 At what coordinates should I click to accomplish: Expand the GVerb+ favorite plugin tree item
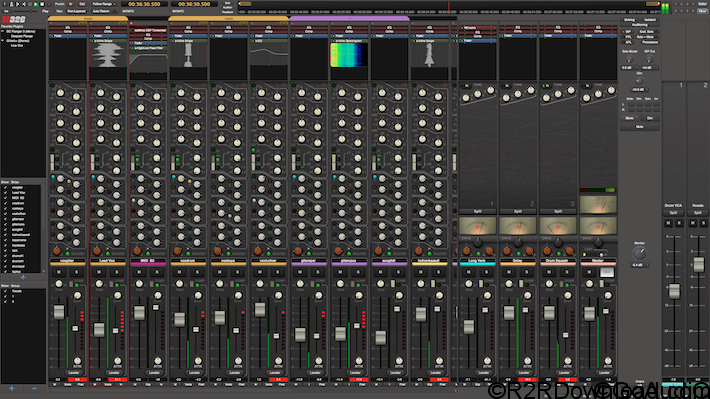[3, 41]
